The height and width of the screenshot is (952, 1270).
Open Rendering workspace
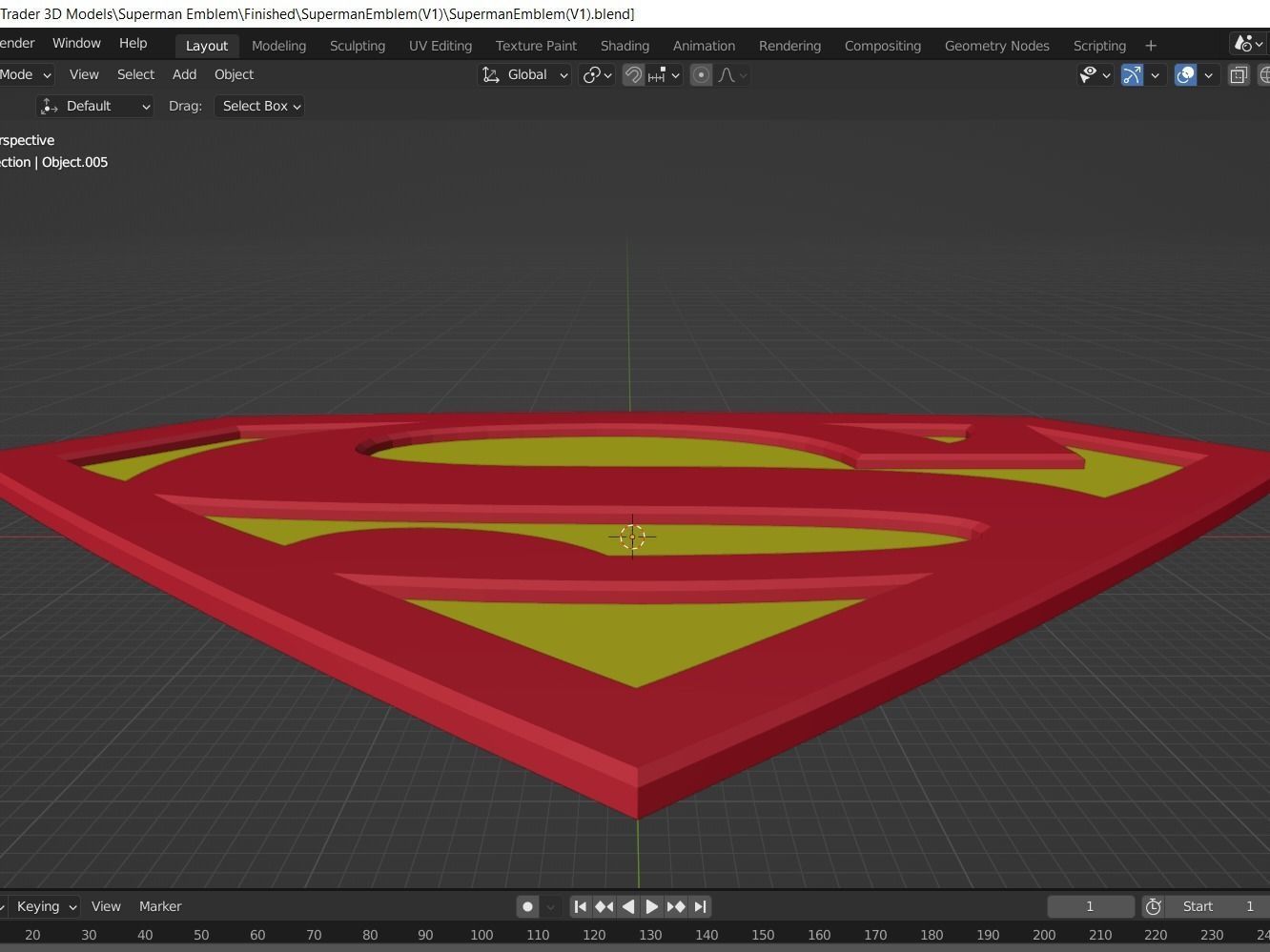pyautogui.click(x=789, y=46)
